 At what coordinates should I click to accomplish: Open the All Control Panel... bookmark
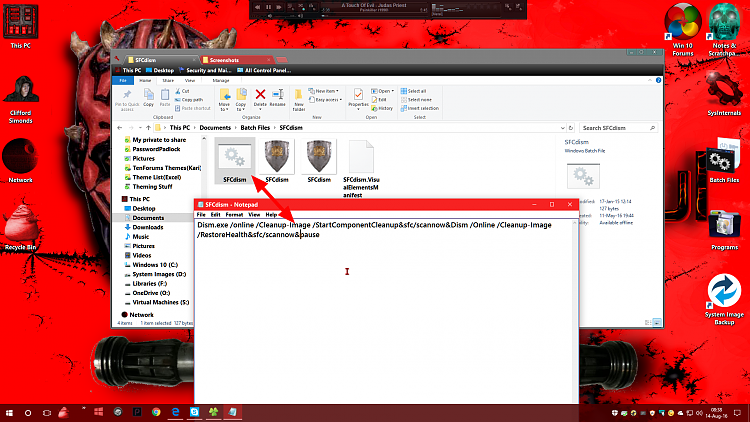click(264, 70)
